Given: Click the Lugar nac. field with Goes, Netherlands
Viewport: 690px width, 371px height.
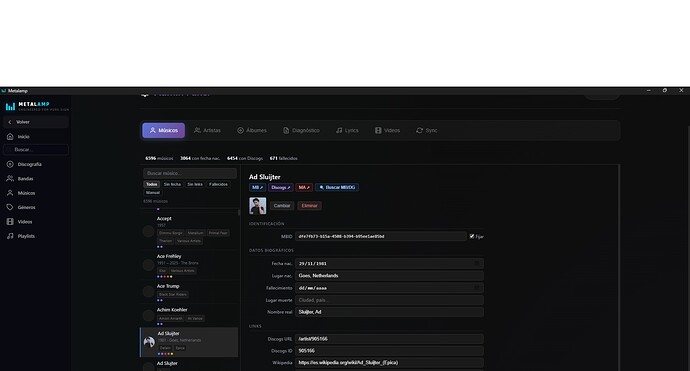Looking at the screenshot, I should (389, 275).
